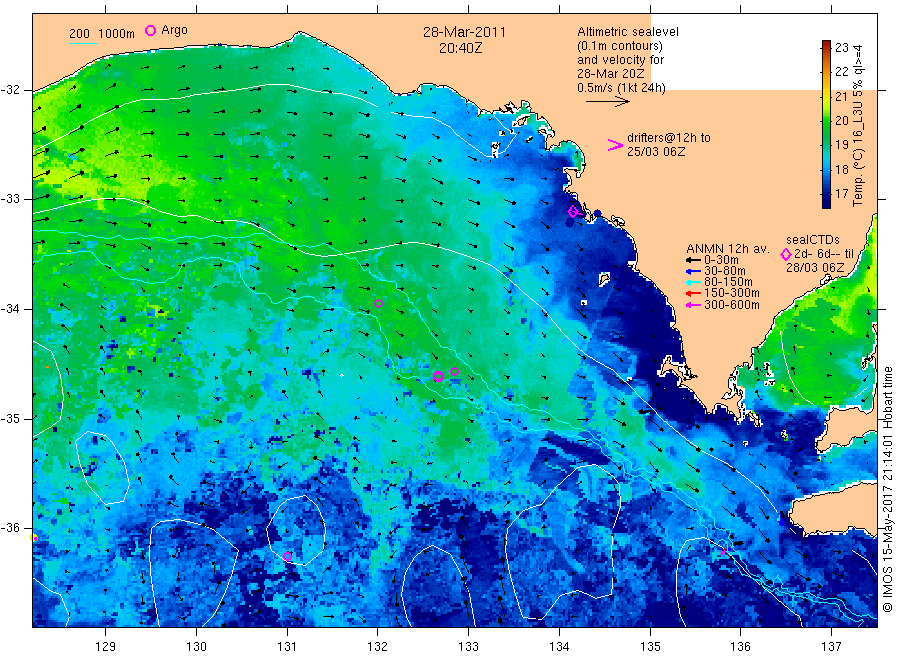Click the Argo circle at 132°E, 34°S
900x660 pixels.
[378, 304]
